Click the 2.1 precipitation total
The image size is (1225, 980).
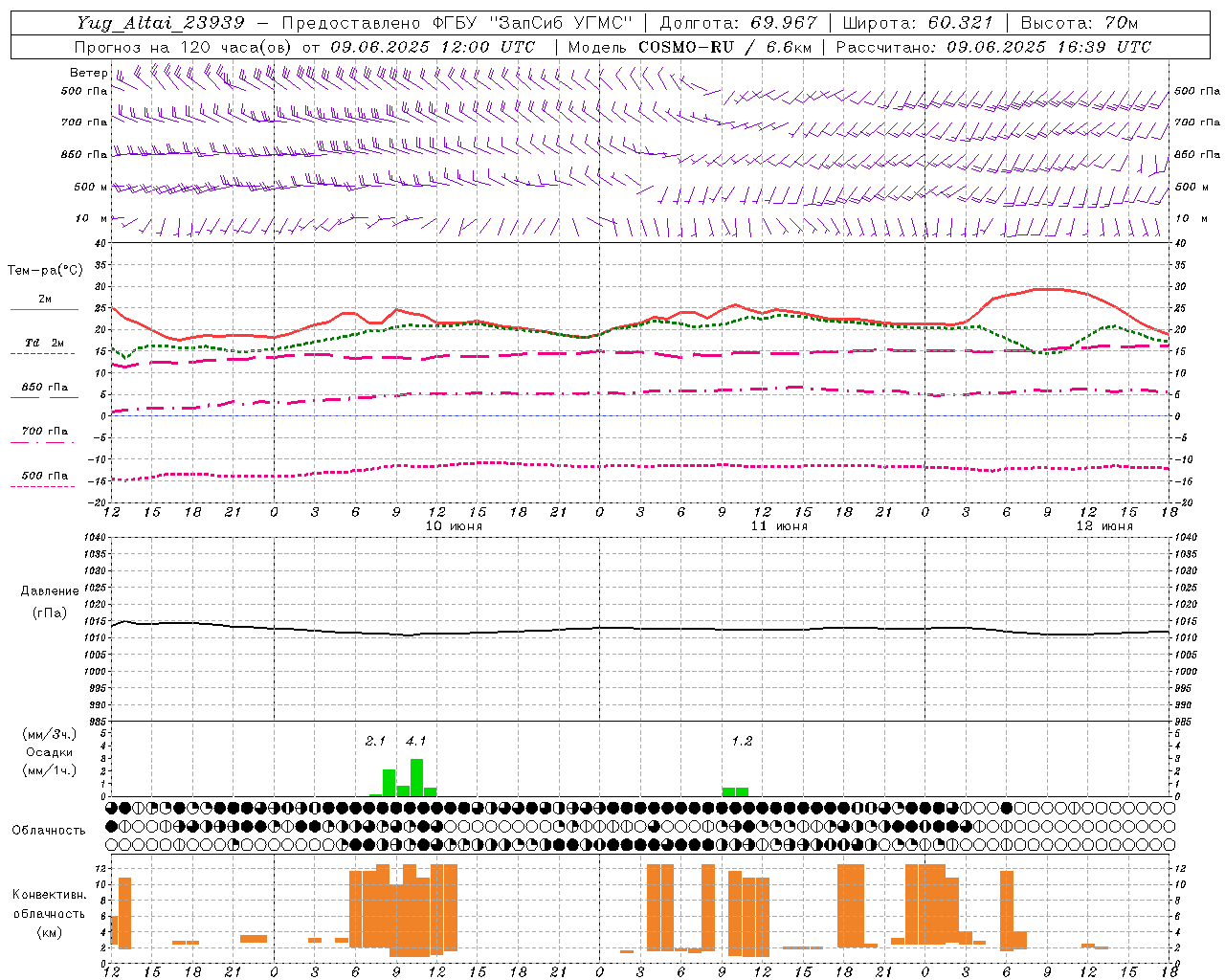pos(375,741)
